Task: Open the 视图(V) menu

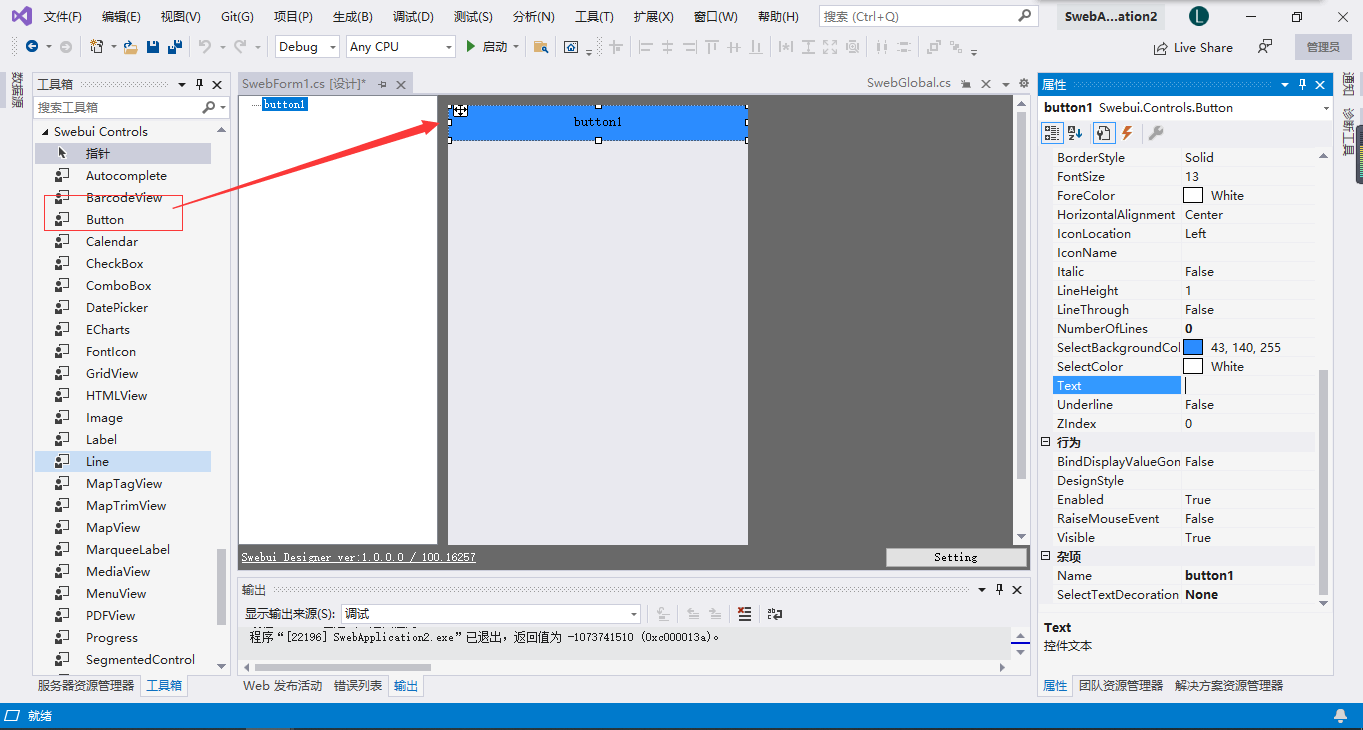Action: (180, 17)
